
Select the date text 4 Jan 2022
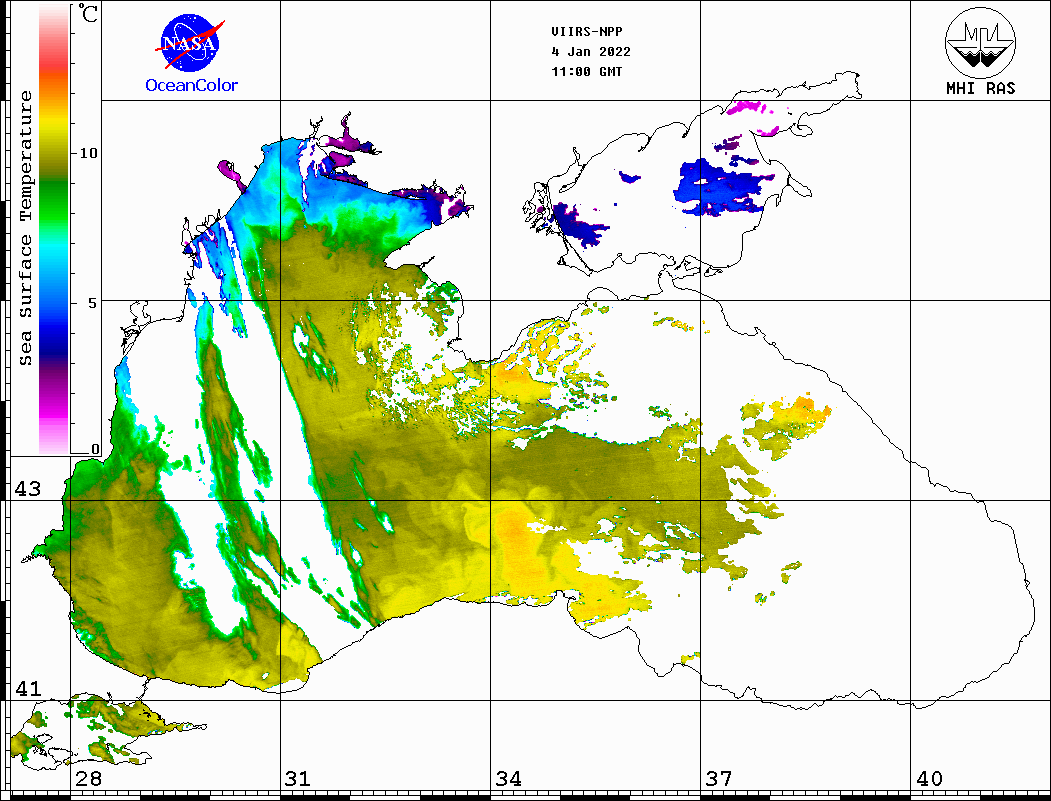(591, 52)
